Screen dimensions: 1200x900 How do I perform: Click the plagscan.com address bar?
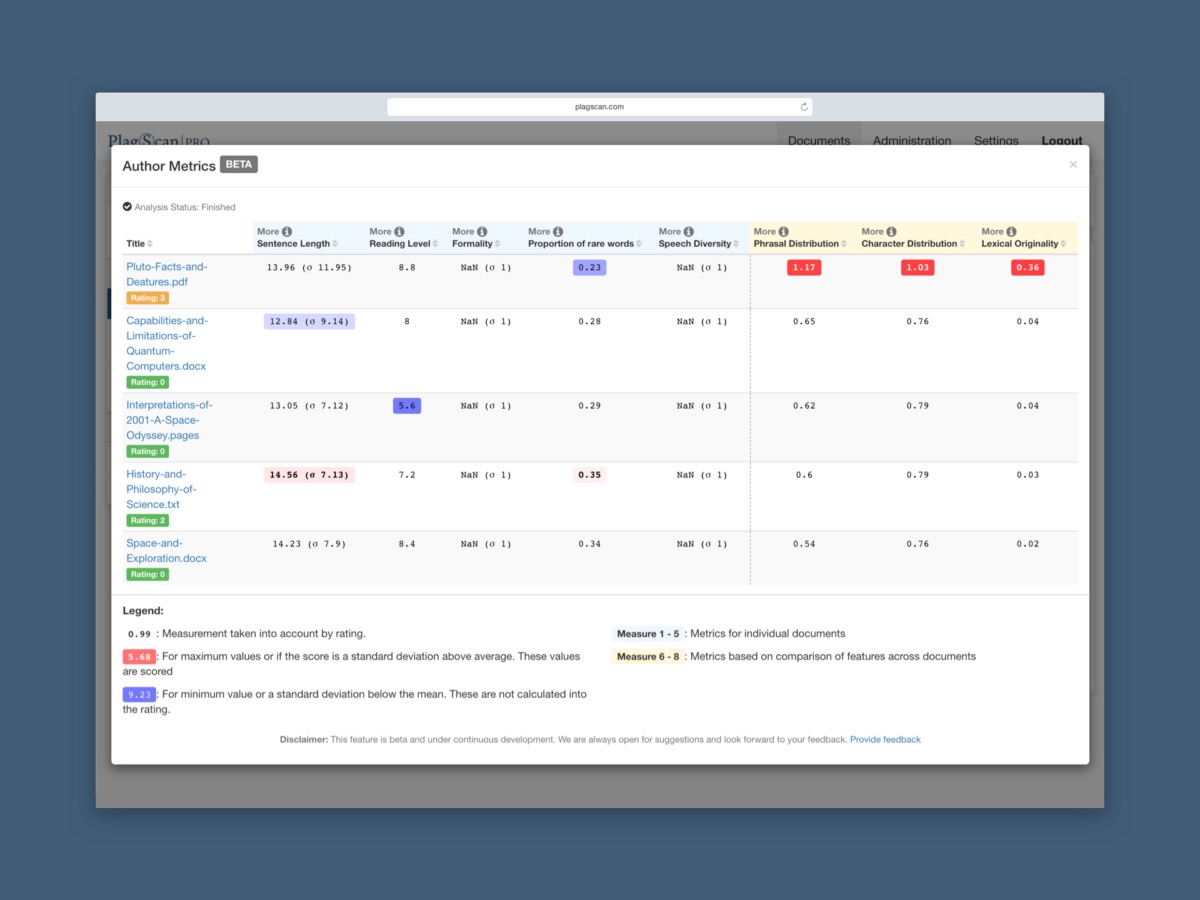pyautogui.click(x=599, y=107)
